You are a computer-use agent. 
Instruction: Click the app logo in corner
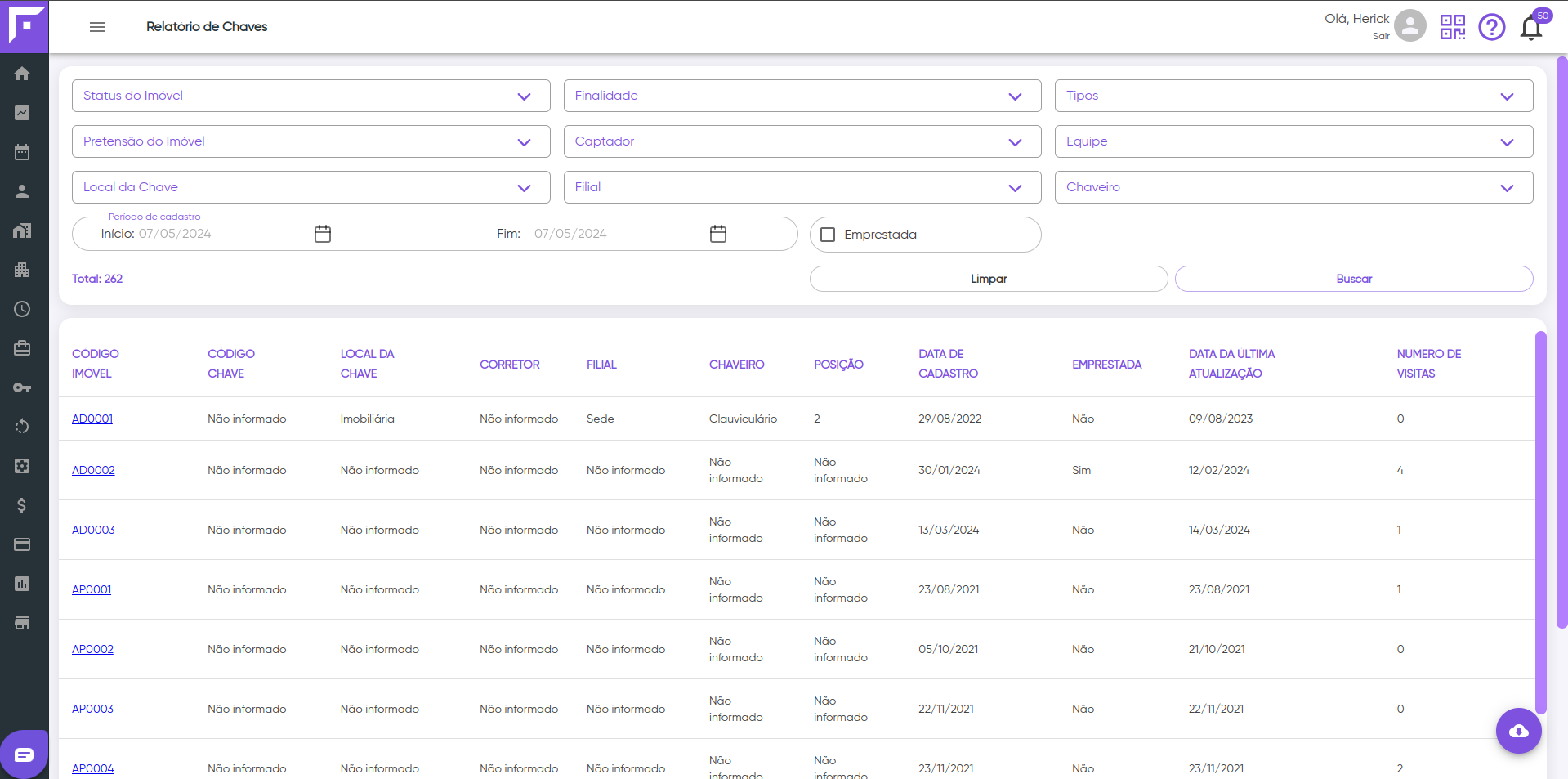tap(25, 26)
